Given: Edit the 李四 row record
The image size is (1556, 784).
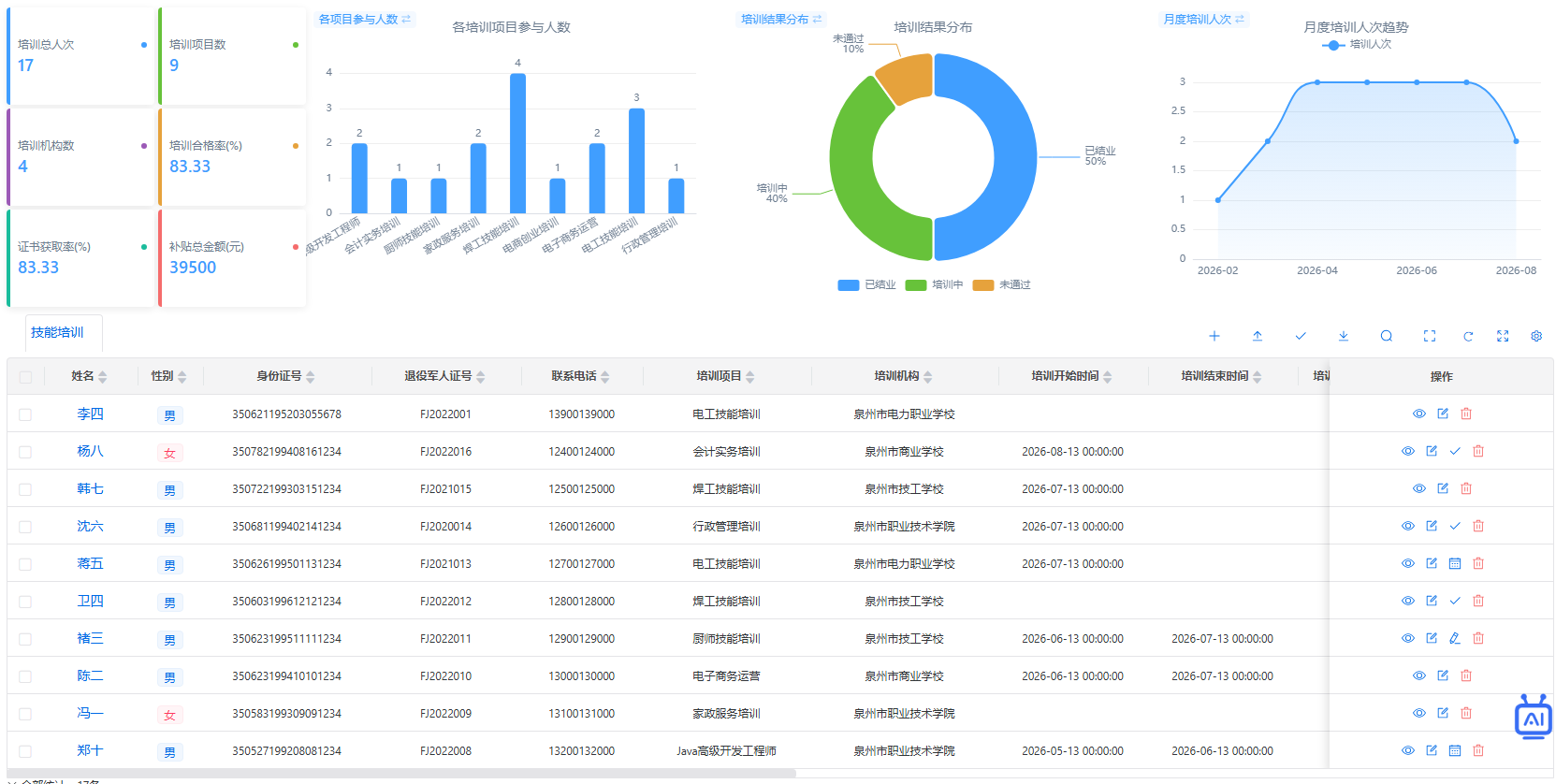Looking at the screenshot, I should [x=1443, y=414].
